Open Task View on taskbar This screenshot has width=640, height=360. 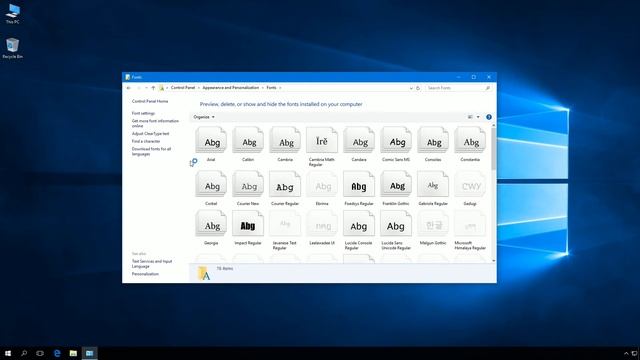pyautogui.click(x=40, y=353)
